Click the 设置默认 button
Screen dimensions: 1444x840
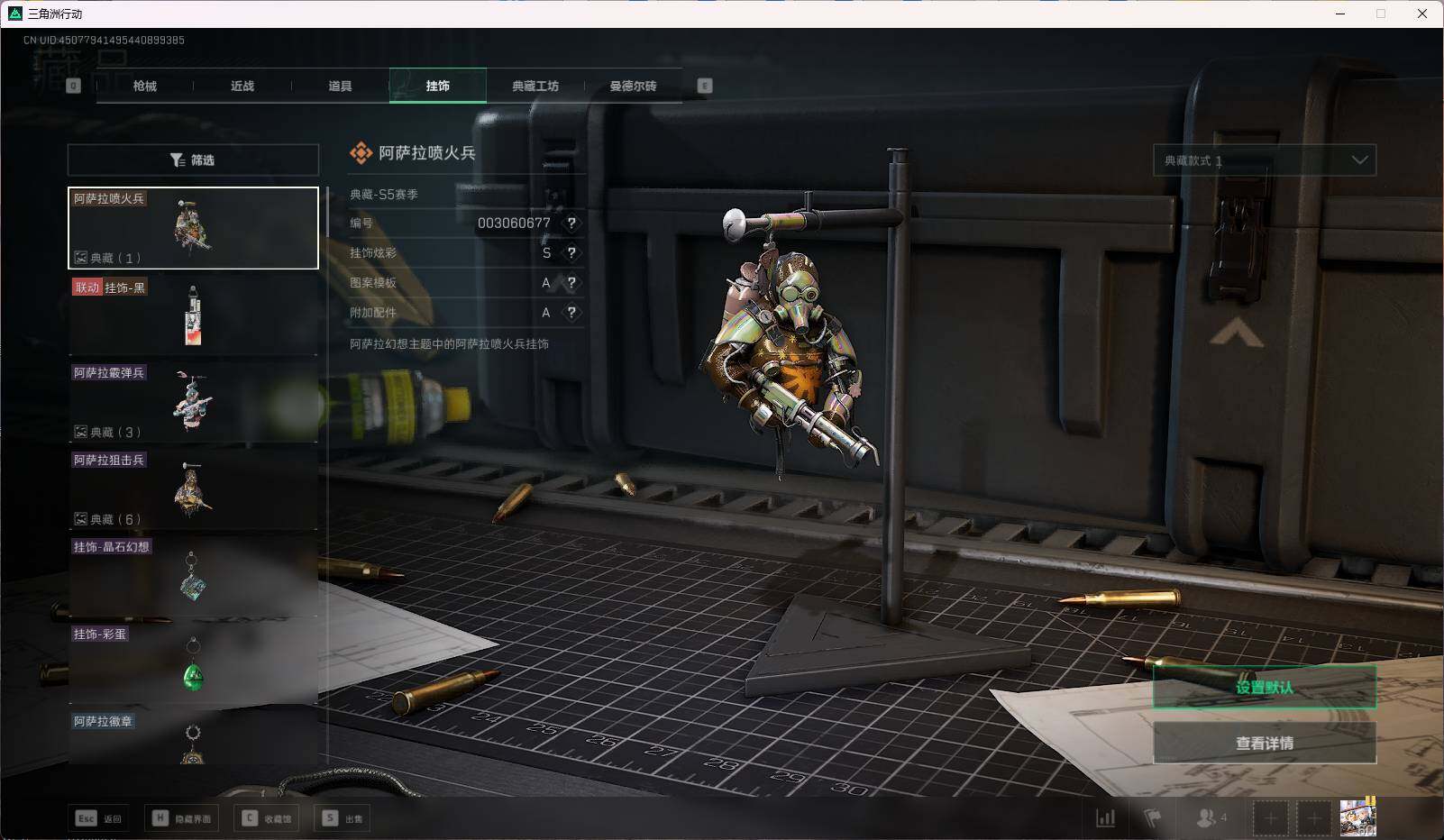pyautogui.click(x=1265, y=688)
